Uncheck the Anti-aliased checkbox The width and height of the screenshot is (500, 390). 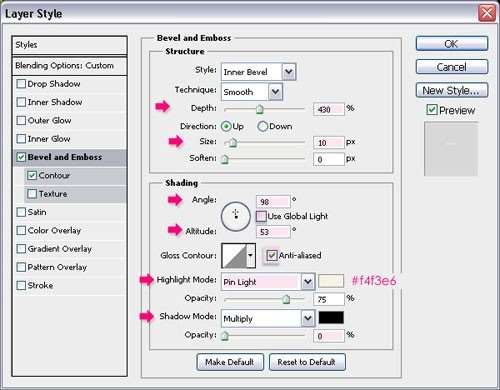(272, 255)
